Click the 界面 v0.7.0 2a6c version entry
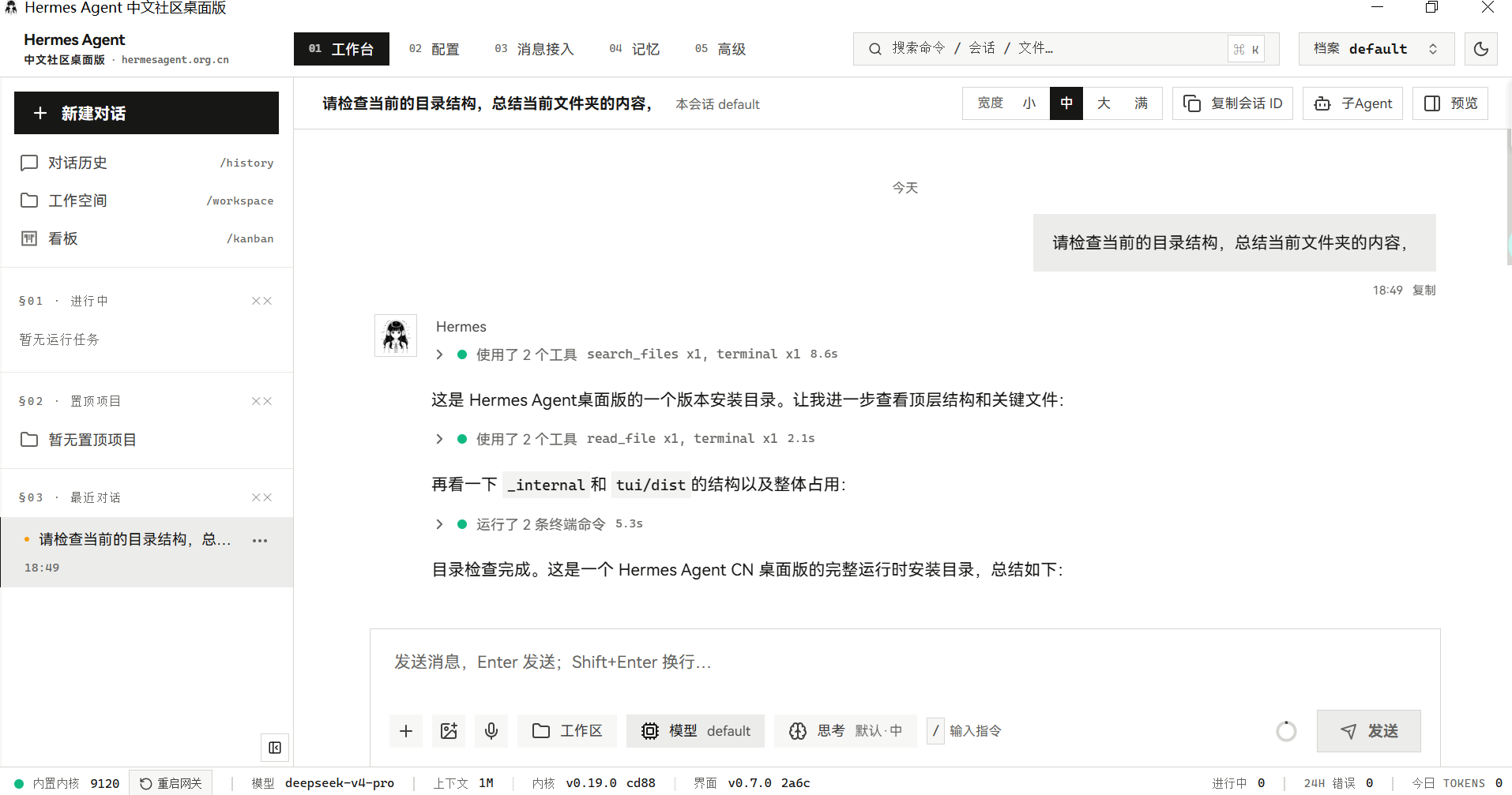The width and height of the screenshot is (1512, 795). click(752, 783)
